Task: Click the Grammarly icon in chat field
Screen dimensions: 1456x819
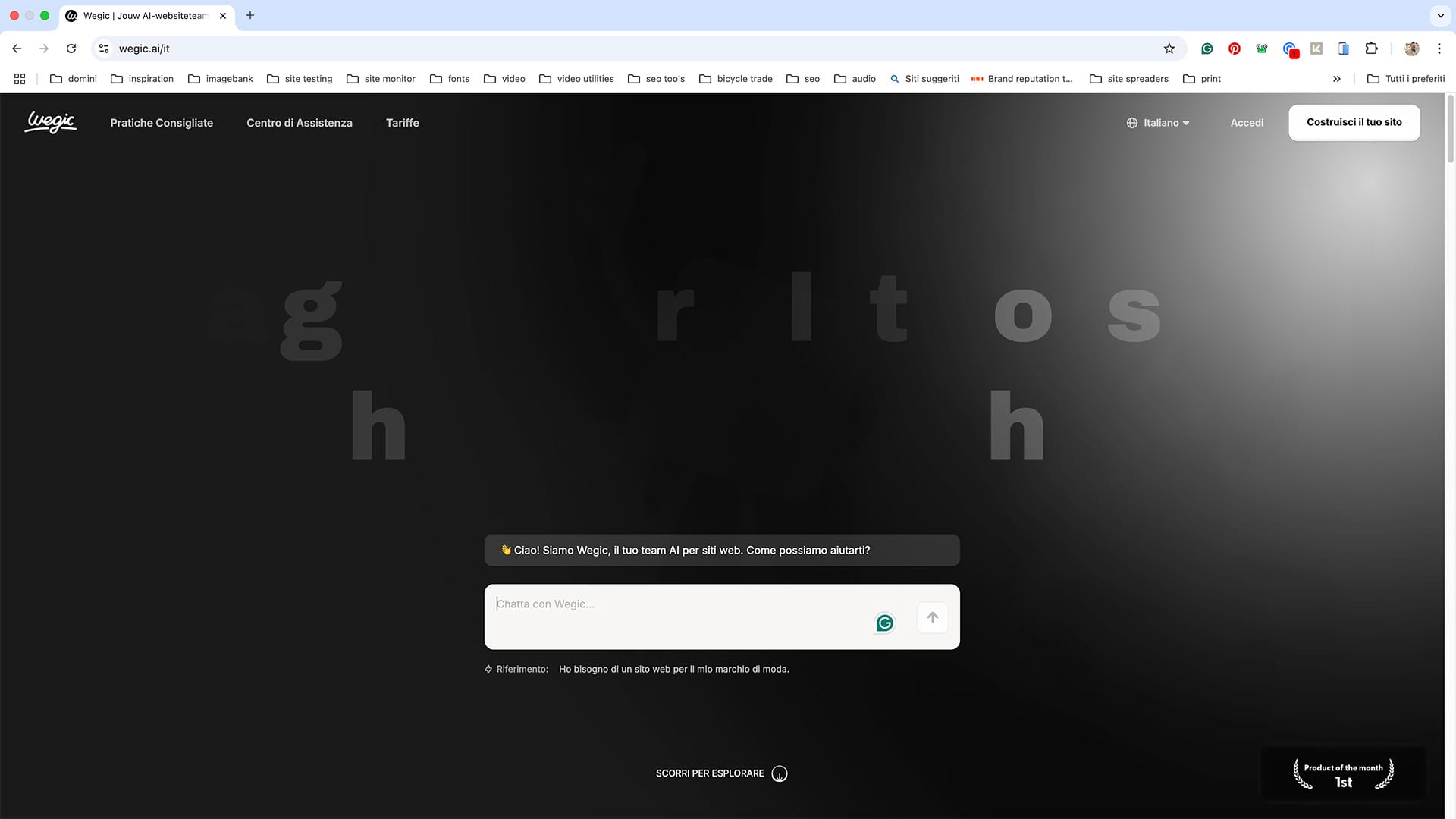Action: pyautogui.click(x=884, y=623)
